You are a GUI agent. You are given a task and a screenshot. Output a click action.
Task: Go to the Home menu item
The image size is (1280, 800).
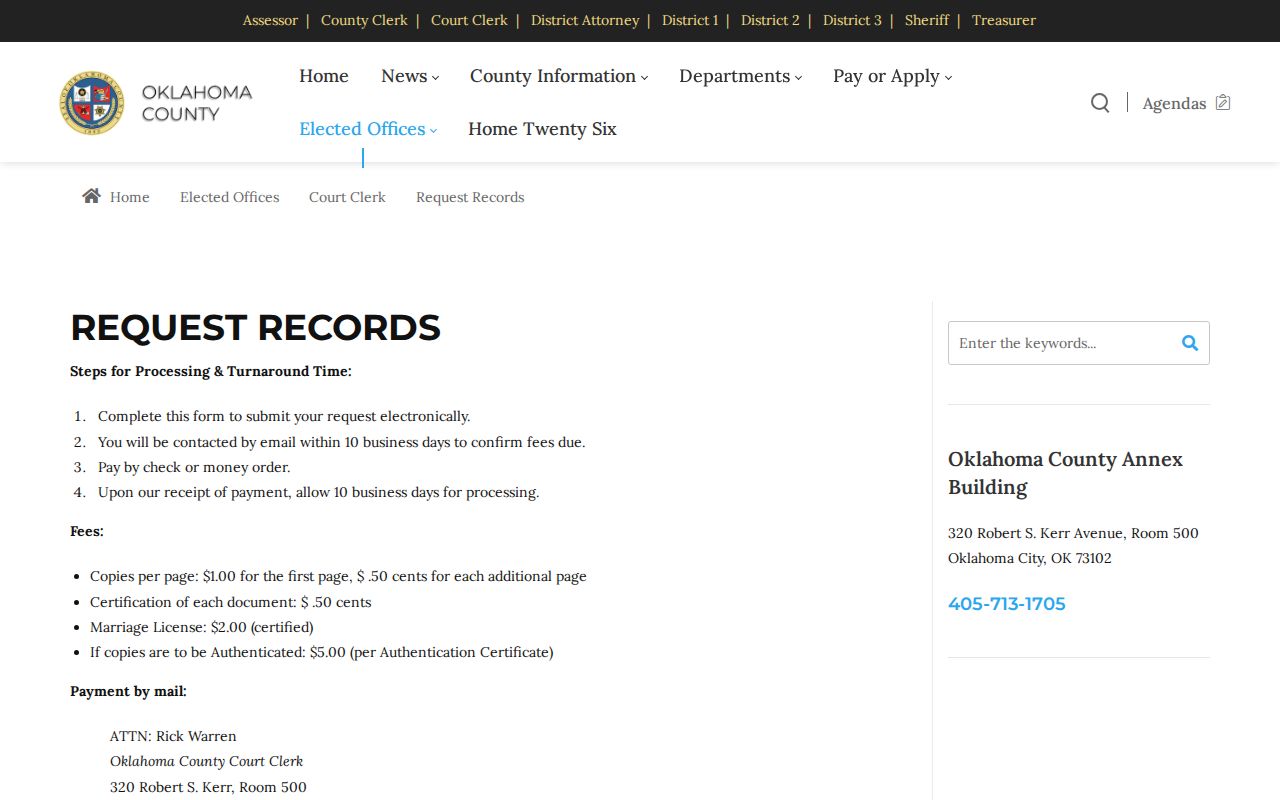point(324,76)
